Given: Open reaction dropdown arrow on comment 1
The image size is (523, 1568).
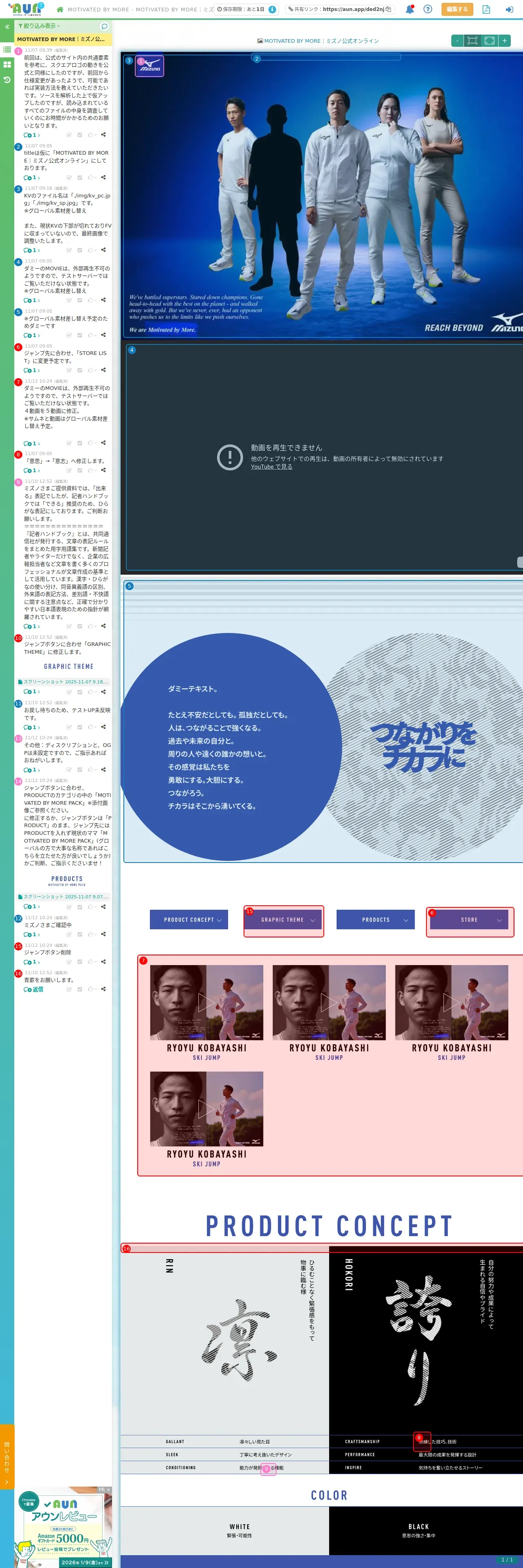Looking at the screenshot, I should [x=96, y=135].
